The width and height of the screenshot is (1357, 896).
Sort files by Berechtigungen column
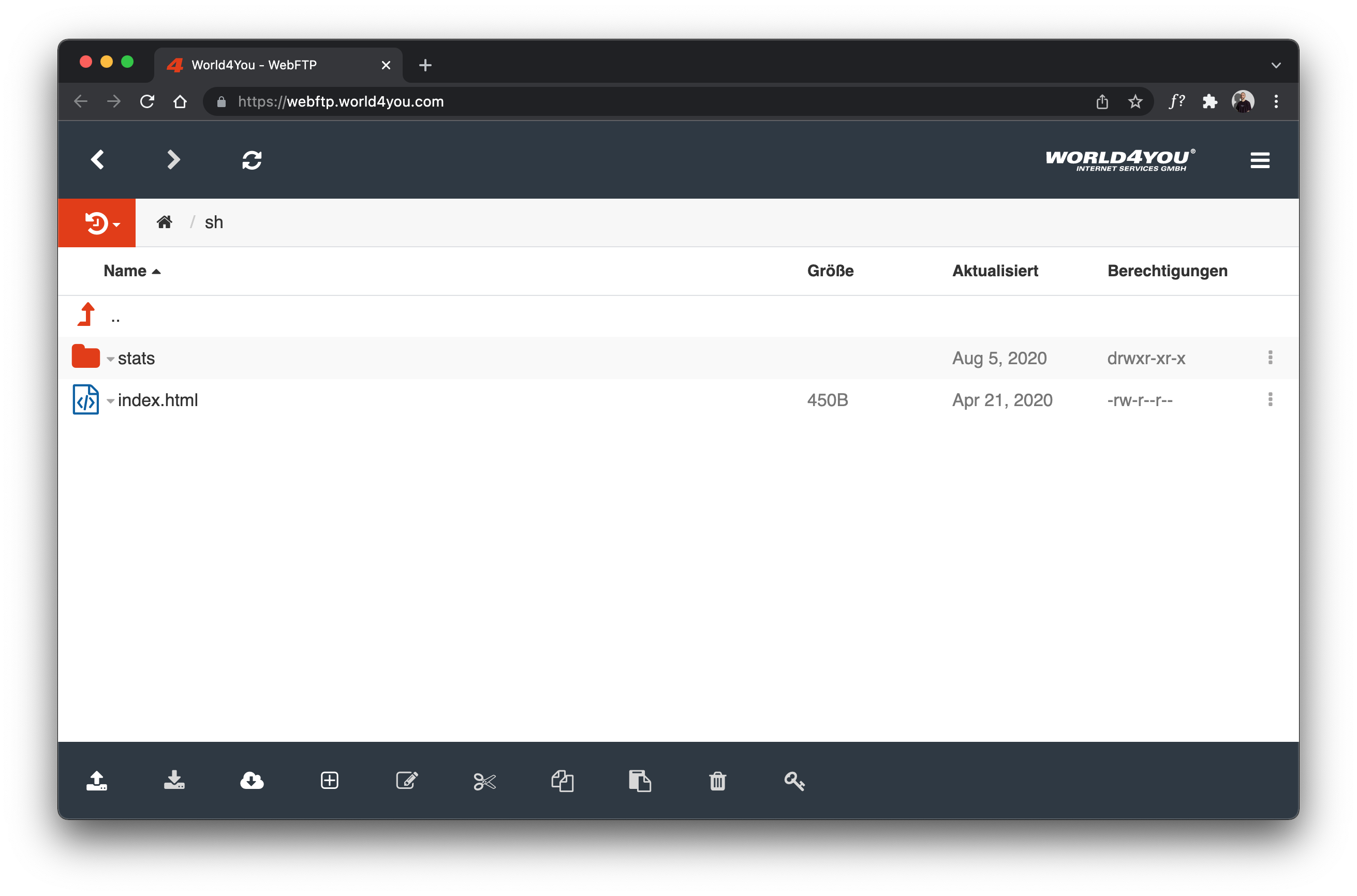click(x=1167, y=271)
